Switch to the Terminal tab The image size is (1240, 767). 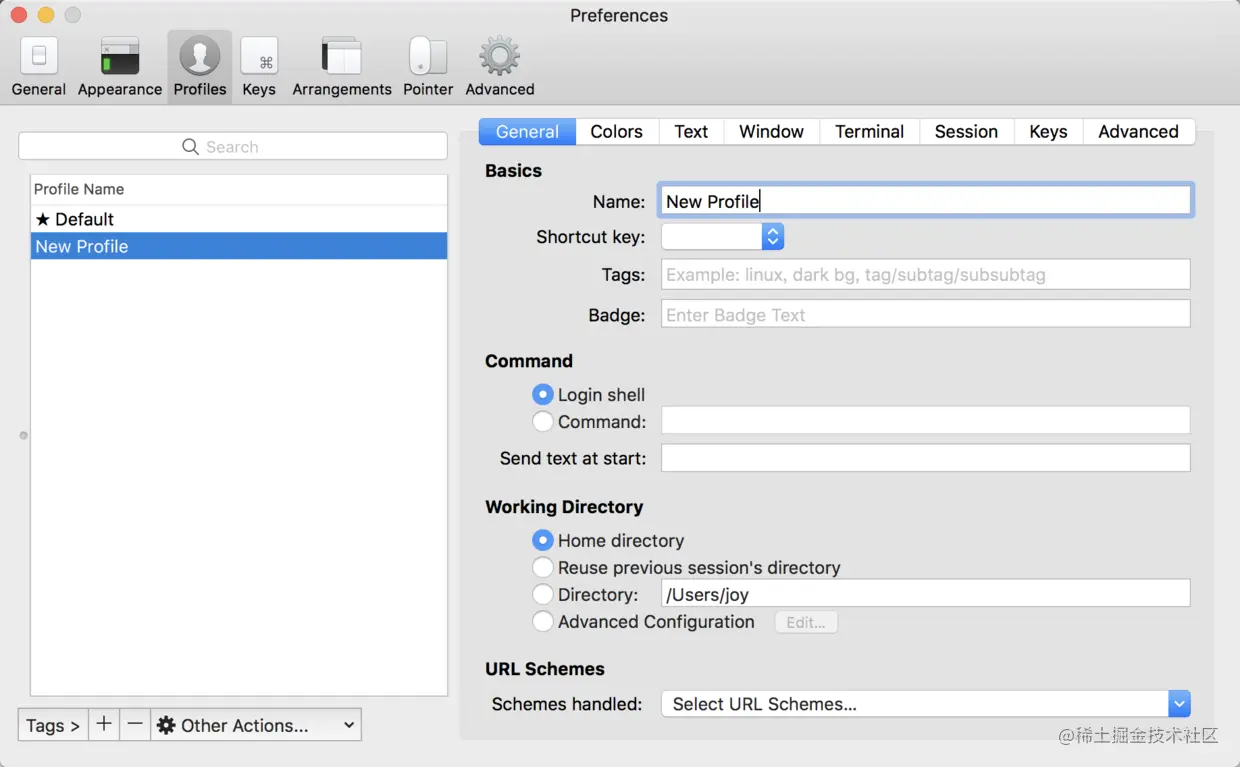[x=869, y=132]
